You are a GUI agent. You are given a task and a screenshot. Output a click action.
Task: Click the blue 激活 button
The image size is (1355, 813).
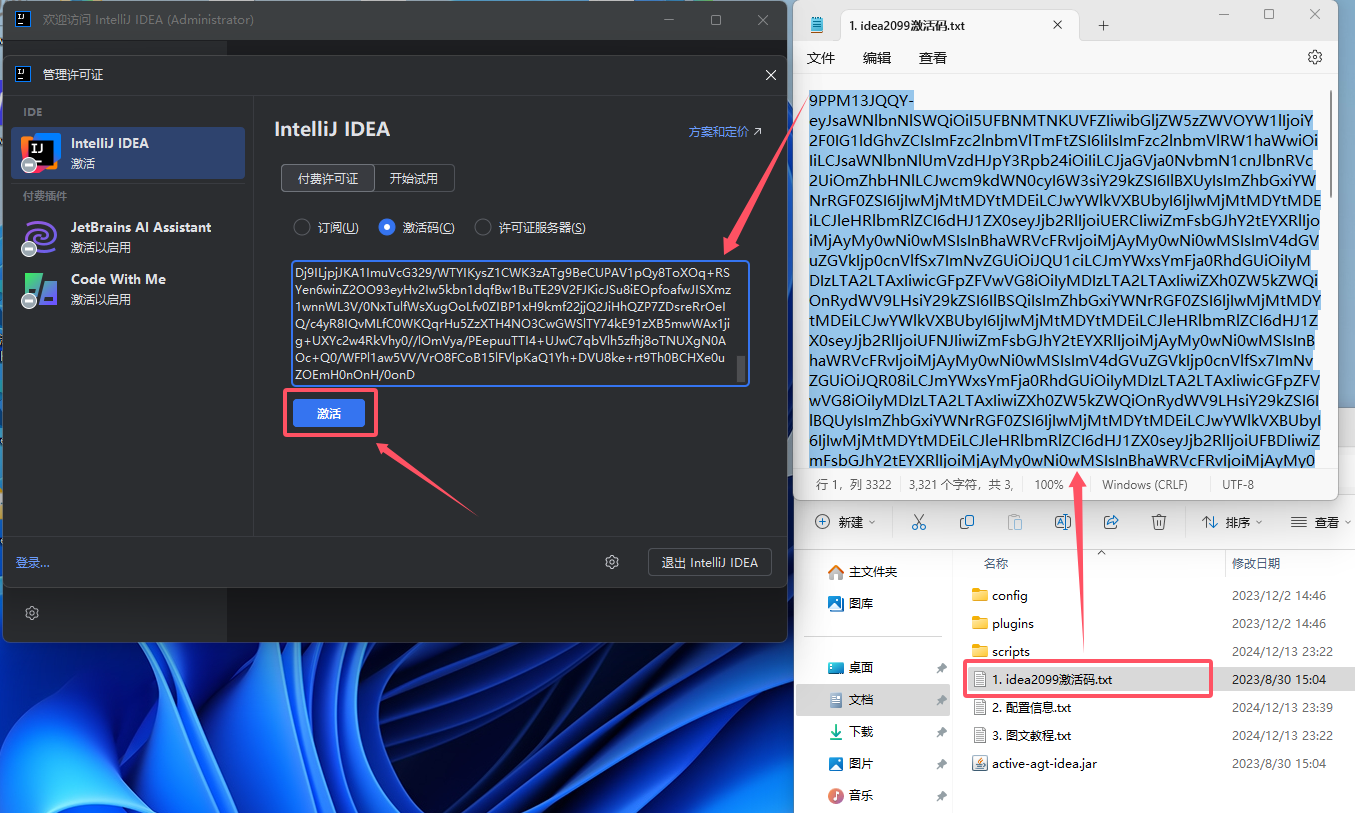point(328,413)
